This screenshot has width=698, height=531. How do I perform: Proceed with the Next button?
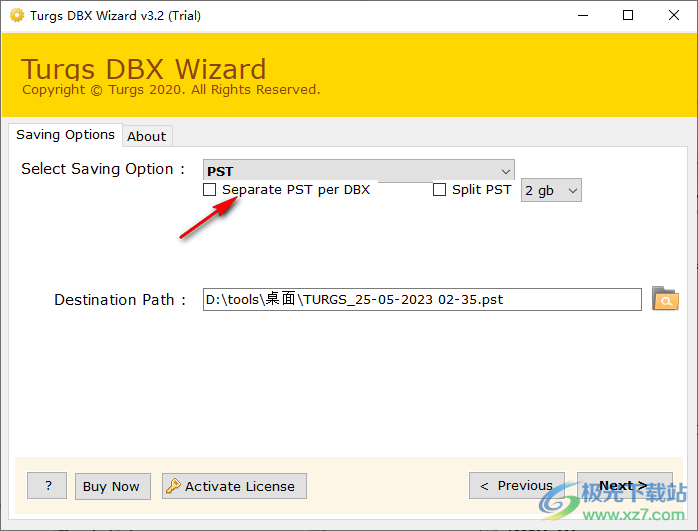625,485
